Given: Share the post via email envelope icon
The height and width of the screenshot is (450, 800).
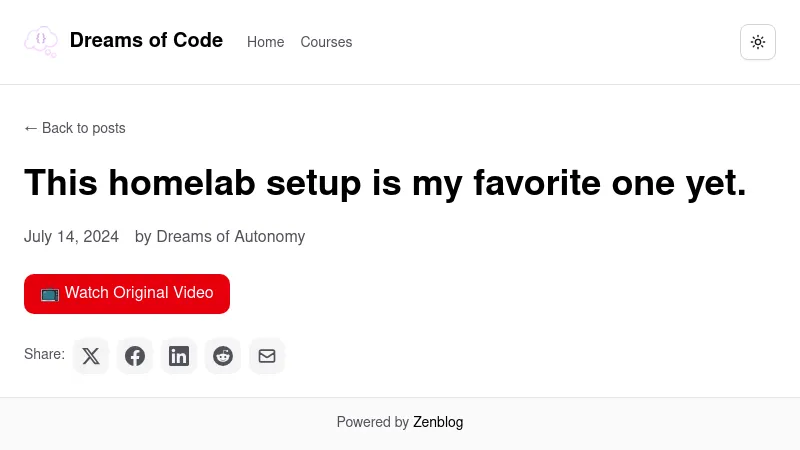Looking at the screenshot, I should pos(267,356).
